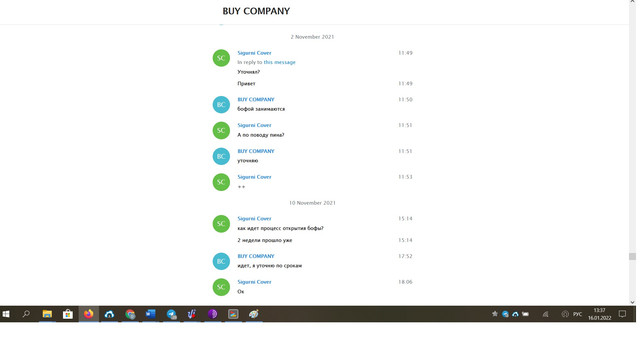Click BC avatar beside 'бофой занимаются'

point(221,104)
